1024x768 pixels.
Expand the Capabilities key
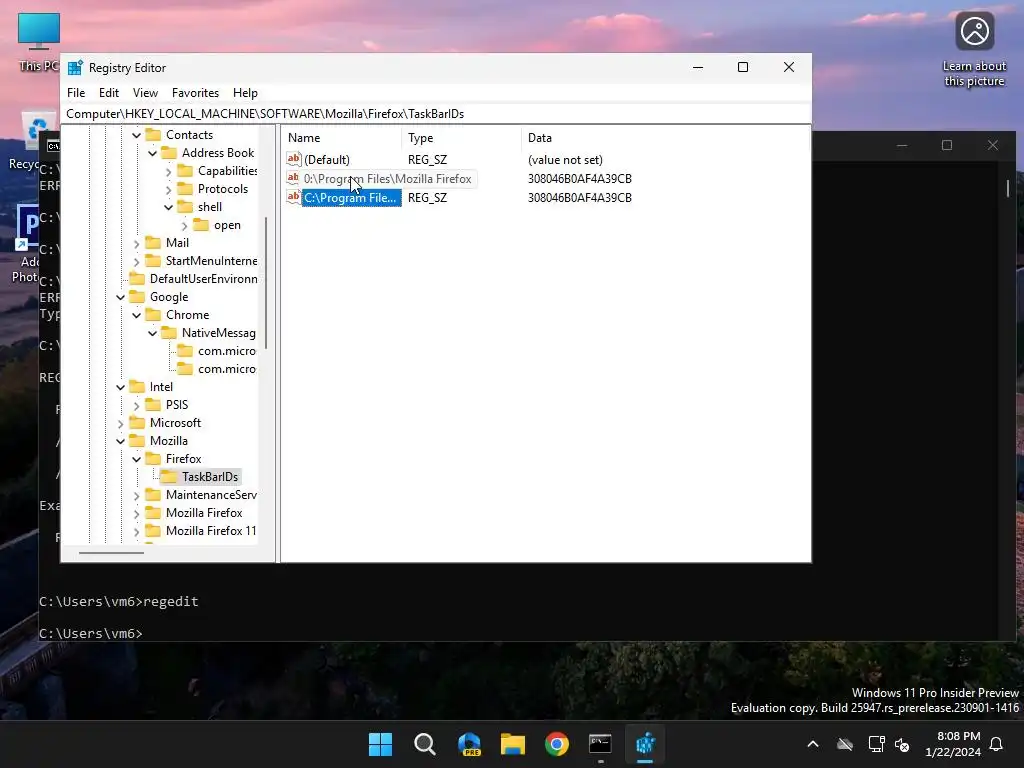point(168,171)
